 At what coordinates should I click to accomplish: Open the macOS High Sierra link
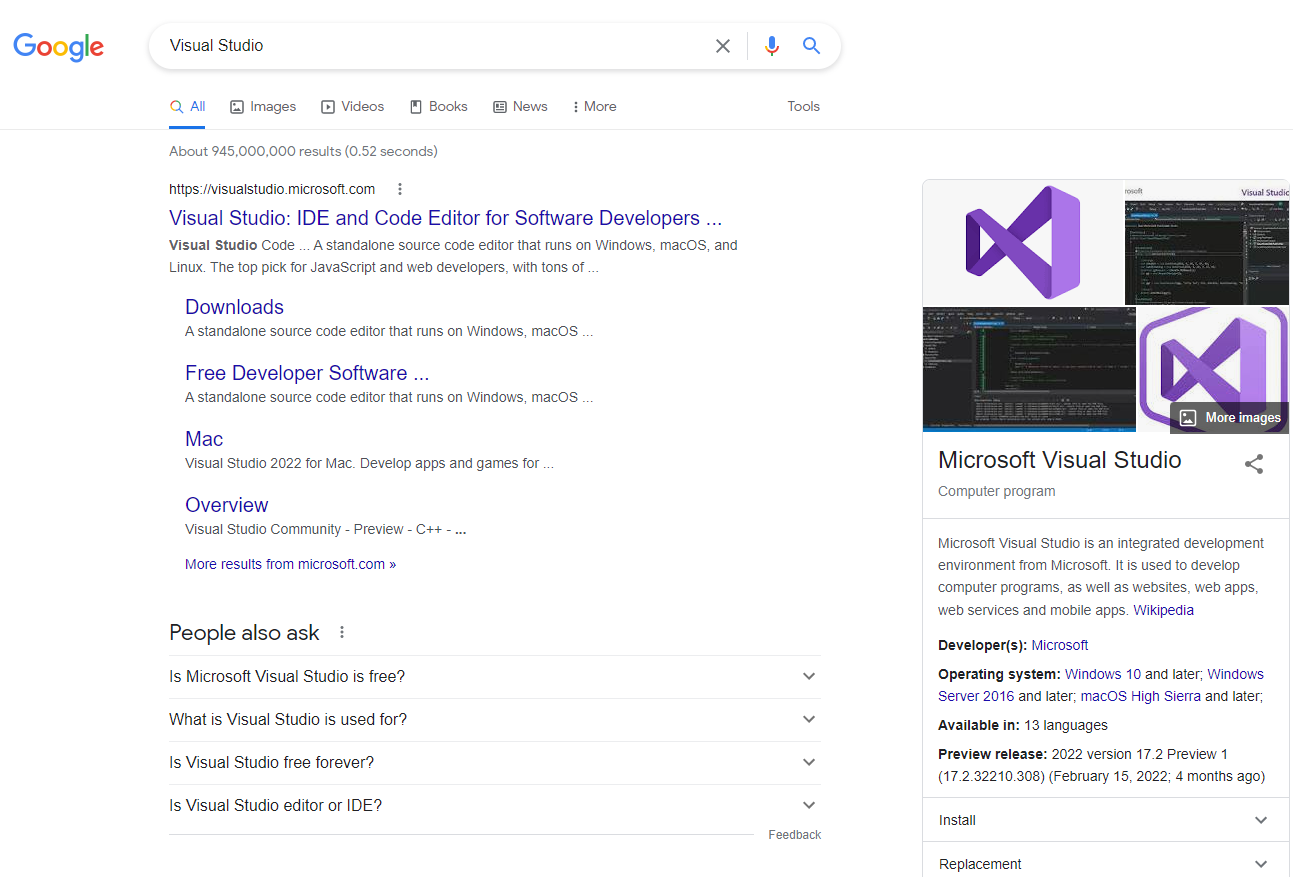coord(1140,696)
